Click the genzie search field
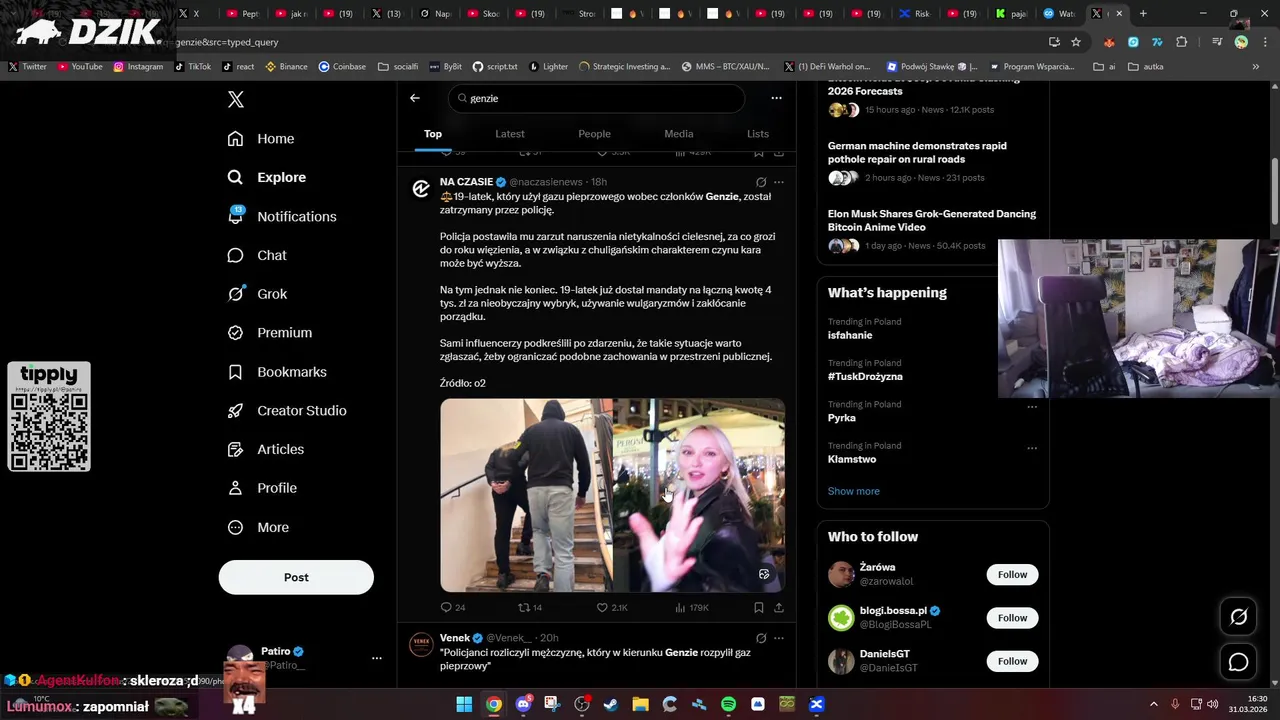This screenshot has height=720, width=1280. tap(597, 98)
